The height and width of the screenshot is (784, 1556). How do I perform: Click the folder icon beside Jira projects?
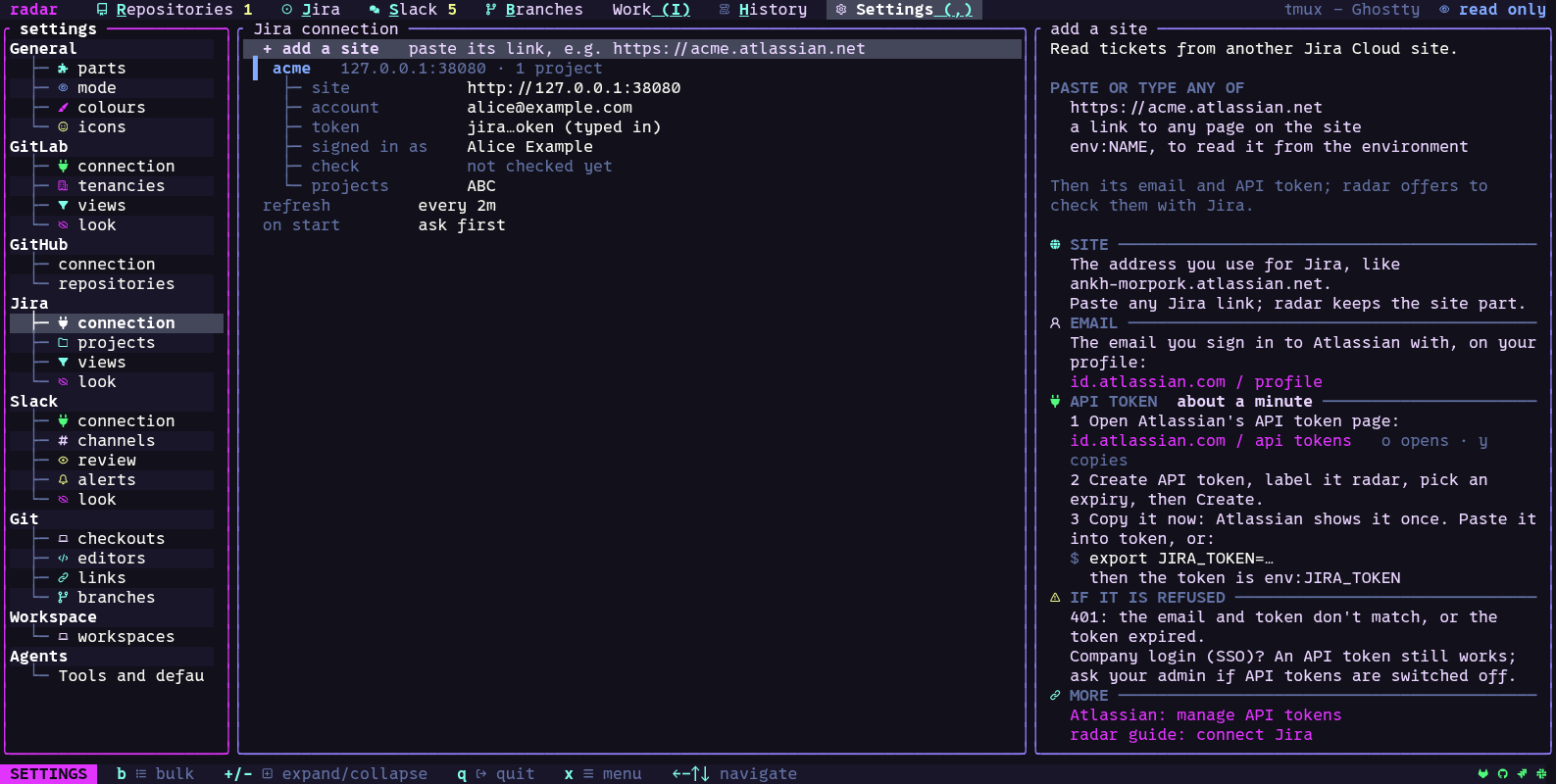point(63,343)
